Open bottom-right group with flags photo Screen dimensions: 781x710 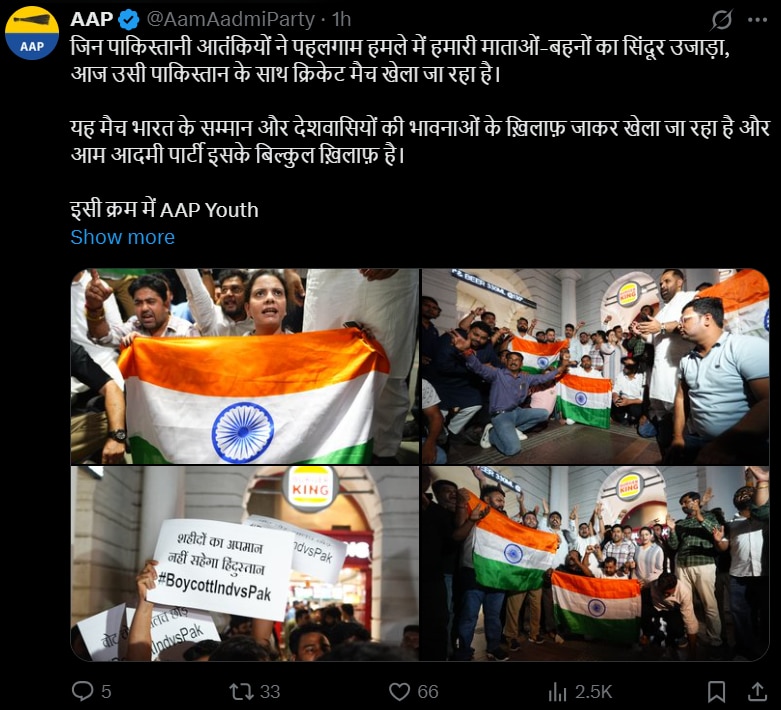tap(596, 564)
